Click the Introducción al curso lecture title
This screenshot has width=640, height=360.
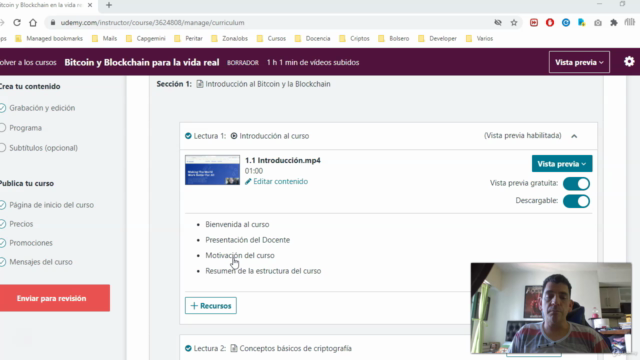[274, 136]
